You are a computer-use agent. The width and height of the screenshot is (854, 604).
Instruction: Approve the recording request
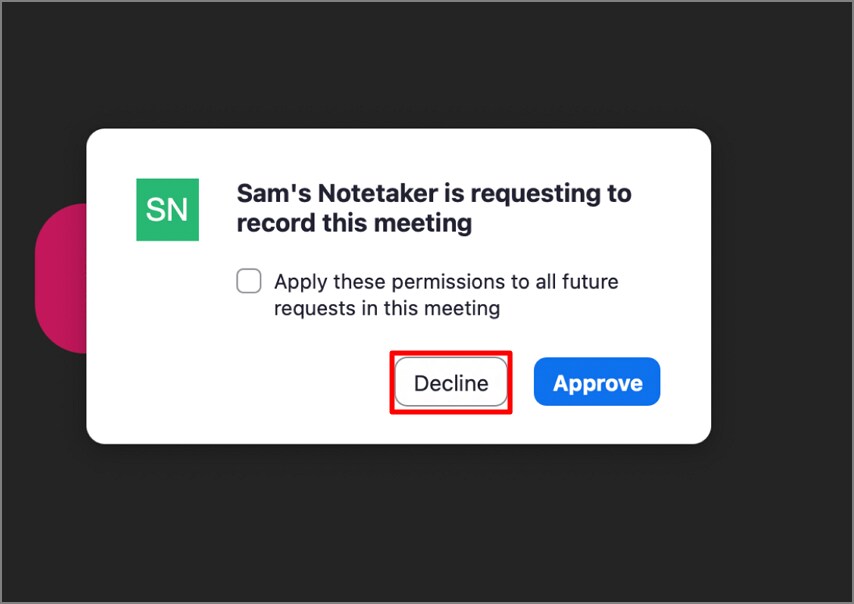597,383
